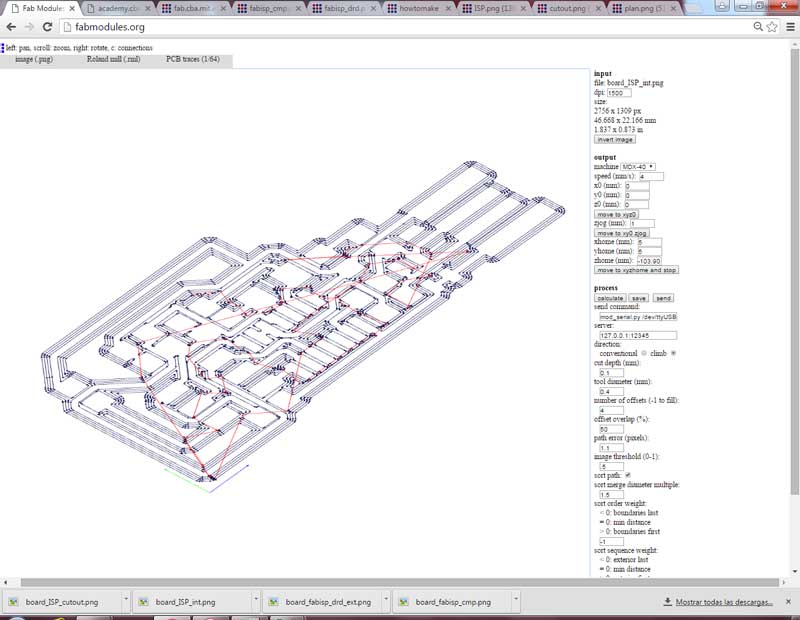Click the path error (pixels) field

(x=611, y=448)
